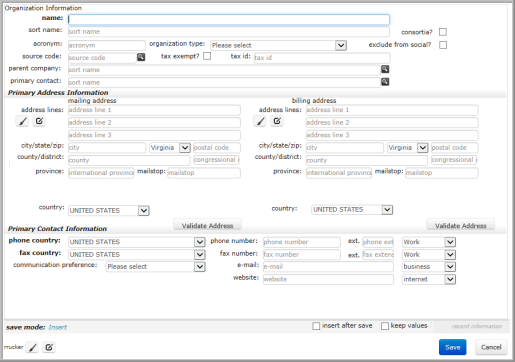515x362 pixels.
Task: Click the website input field
Action: [x=328, y=279]
